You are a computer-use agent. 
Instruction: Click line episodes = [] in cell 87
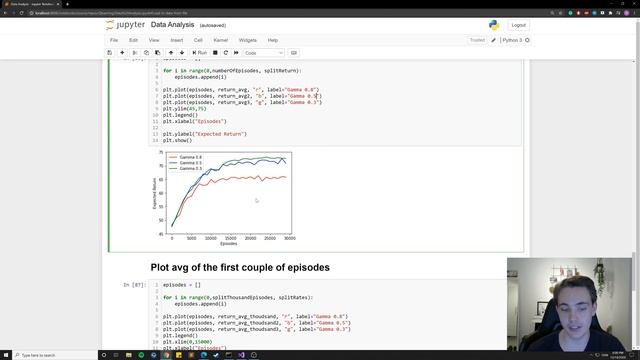click(182, 285)
